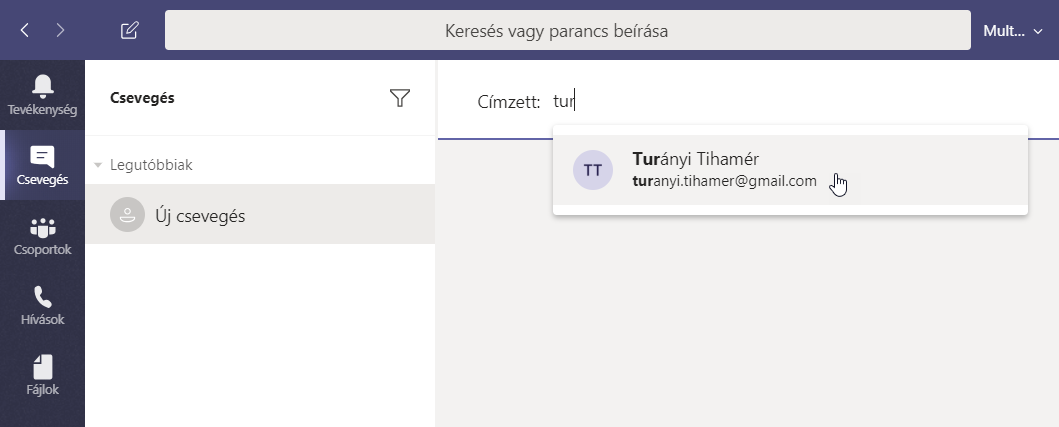Viewport: 1059px width, 427px height.
Task: Select Turányi Tihamér from suggestions
Action: pyautogui.click(x=696, y=159)
